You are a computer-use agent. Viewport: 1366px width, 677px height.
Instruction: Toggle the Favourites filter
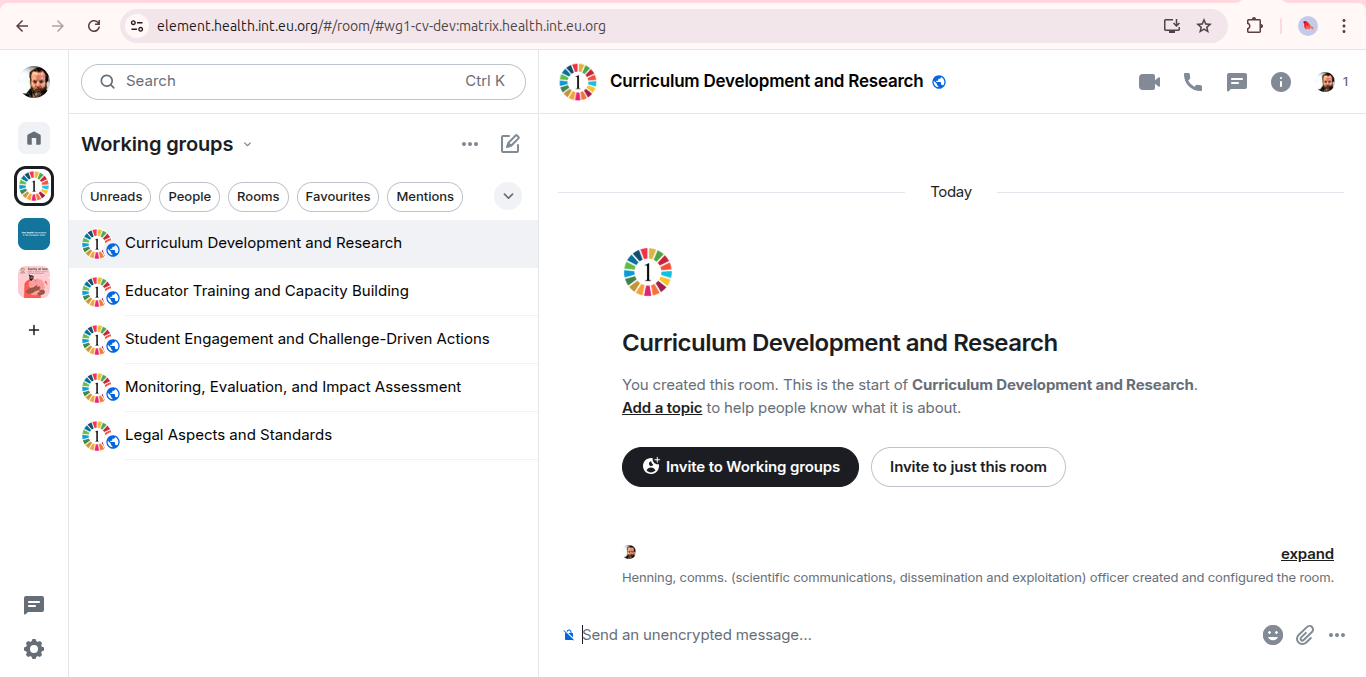(x=338, y=197)
